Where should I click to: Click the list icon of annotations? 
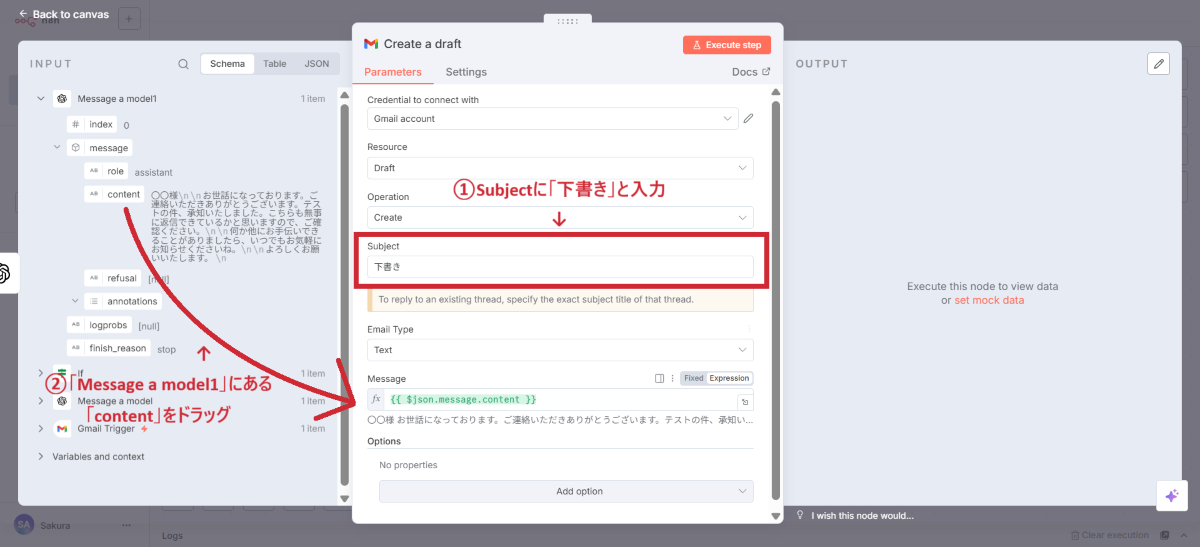[94, 301]
